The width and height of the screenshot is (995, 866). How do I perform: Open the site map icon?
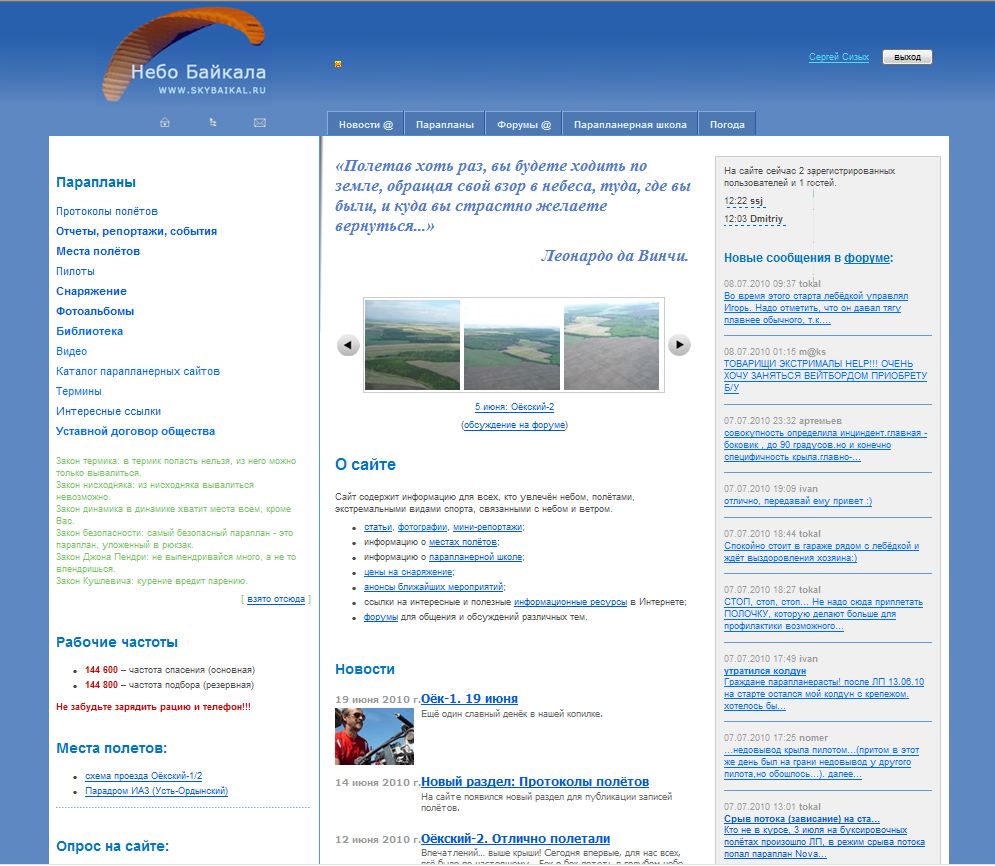[x=213, y=123]
